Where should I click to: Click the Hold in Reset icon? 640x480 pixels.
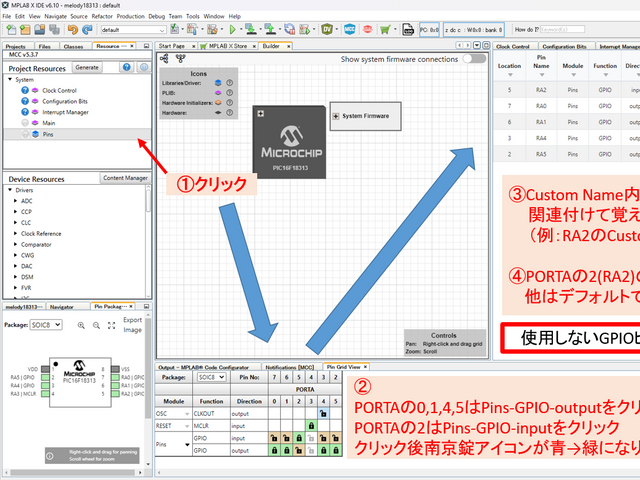[x=289, y=29]
